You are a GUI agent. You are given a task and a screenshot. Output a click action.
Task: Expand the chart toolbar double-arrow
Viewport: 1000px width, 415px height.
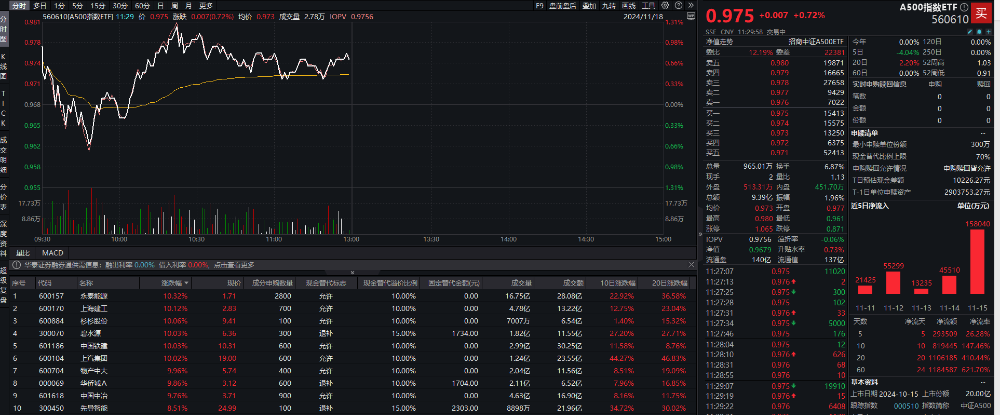click(x=690, y=5)
